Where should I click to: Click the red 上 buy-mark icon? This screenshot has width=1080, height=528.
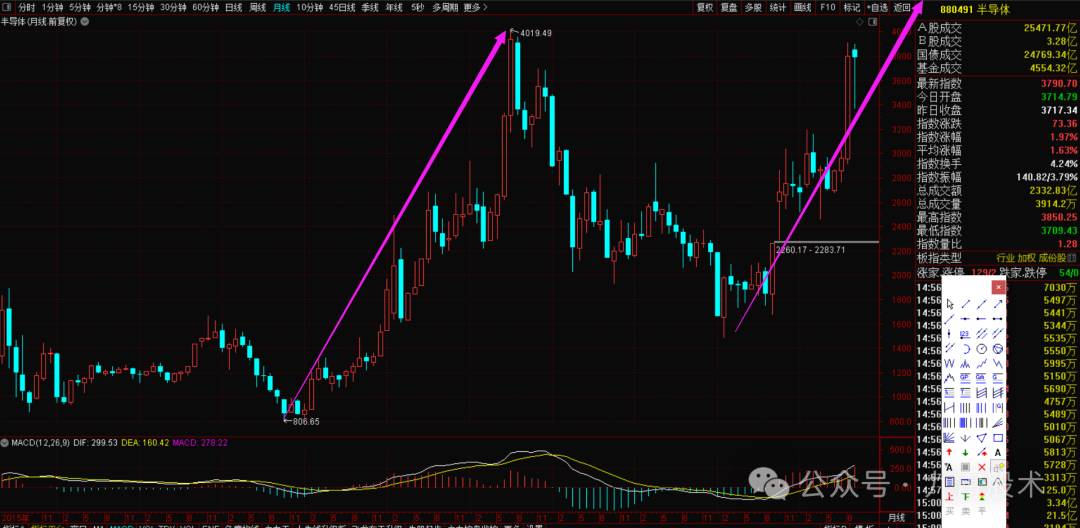949,496
